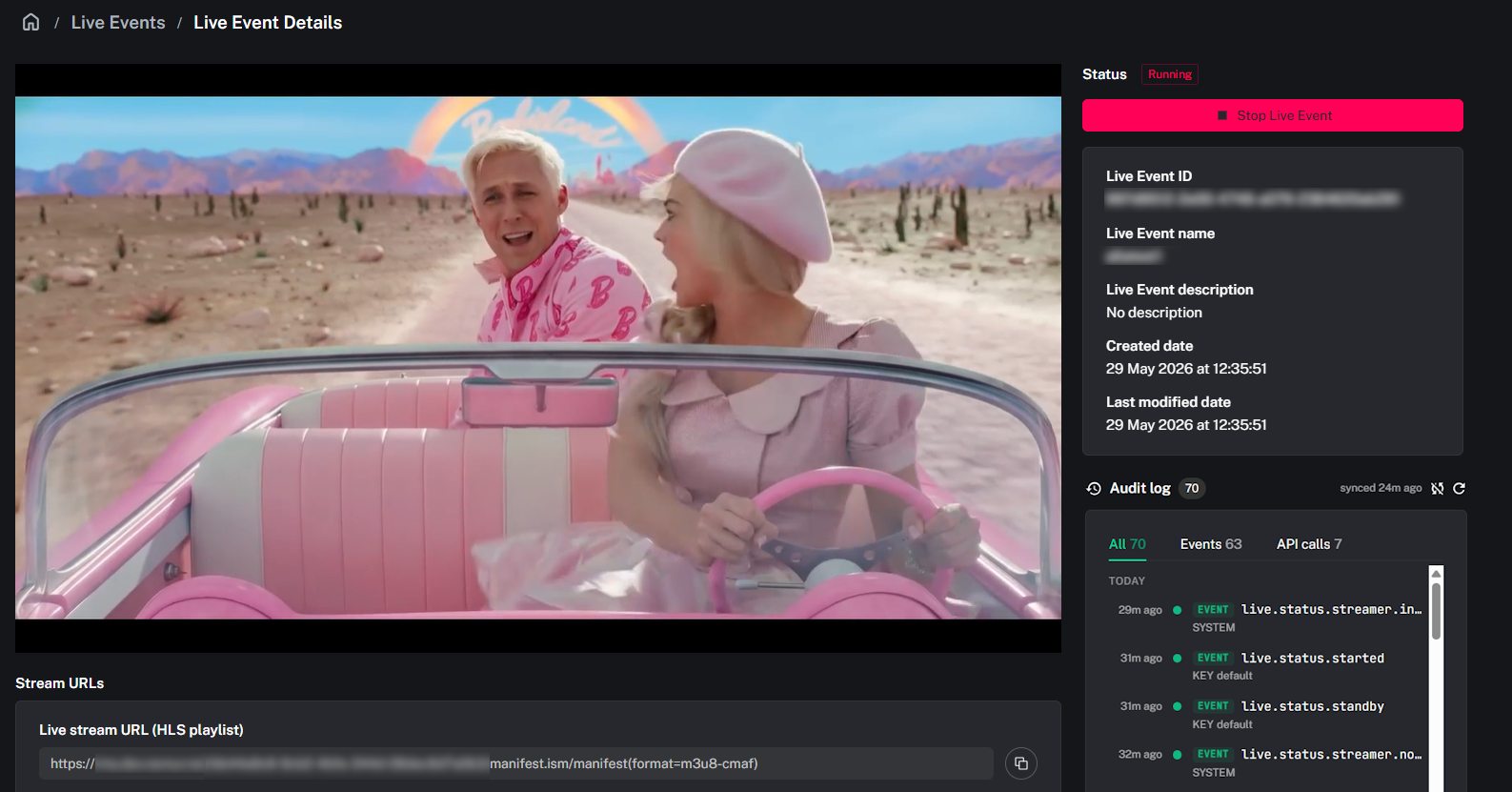Image resolution: width=1512 pixels, height=792 pixels.
Task: Click the green status dot of live.status.started
Action: pyautogui.click(x=1178, y=659)
